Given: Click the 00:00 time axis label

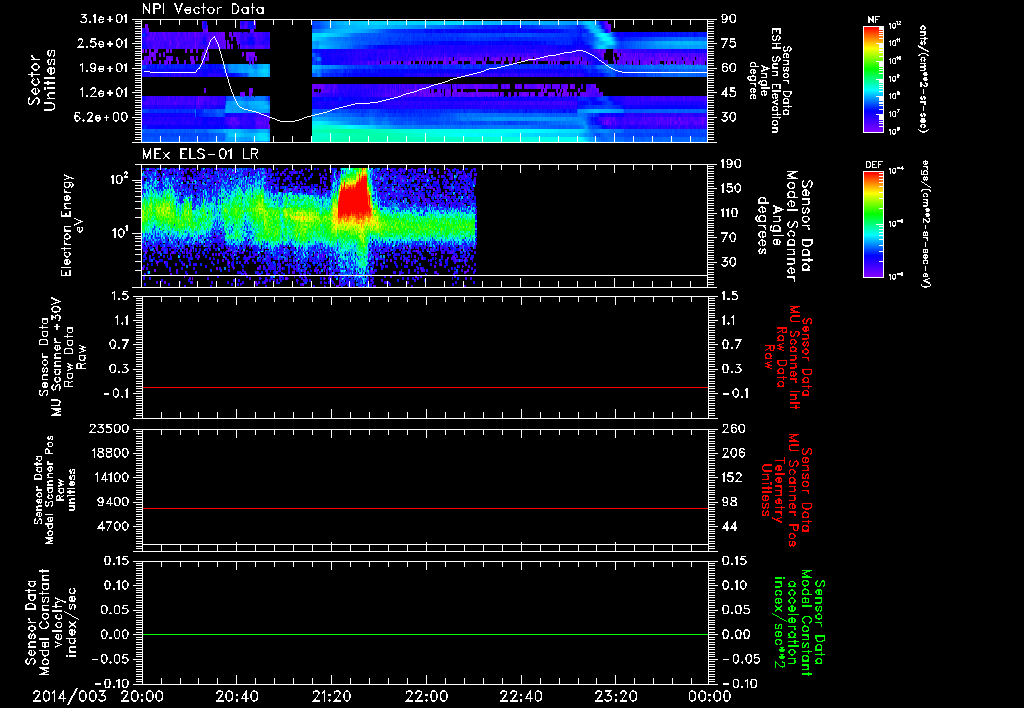Looking at the screenshot, I should [x=709, y=696].
